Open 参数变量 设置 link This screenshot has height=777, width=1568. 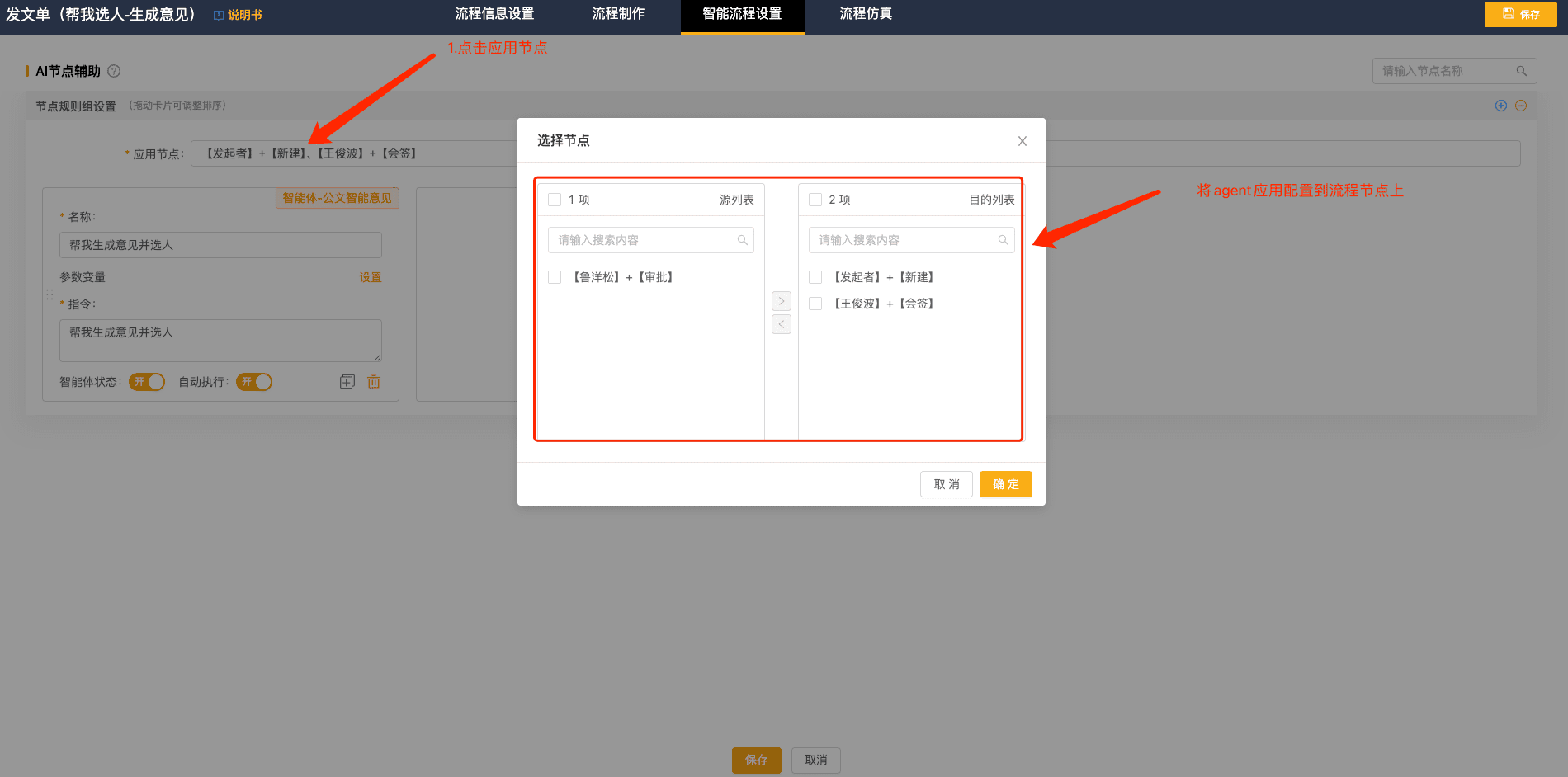pyautogui.click(x=371, y=277)
